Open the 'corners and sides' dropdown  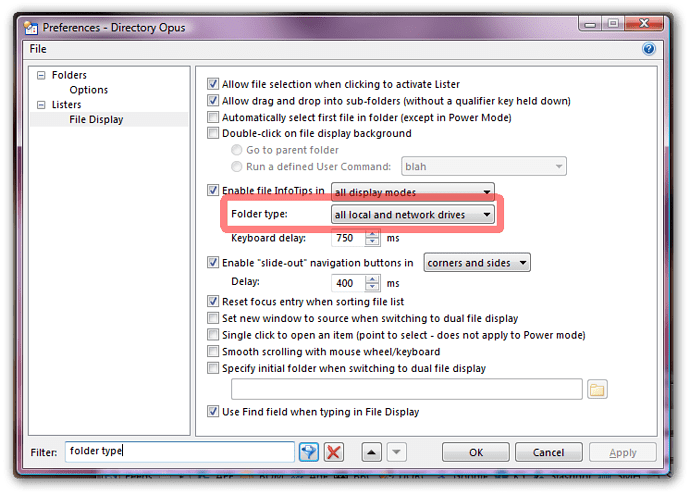pos(477,262)
